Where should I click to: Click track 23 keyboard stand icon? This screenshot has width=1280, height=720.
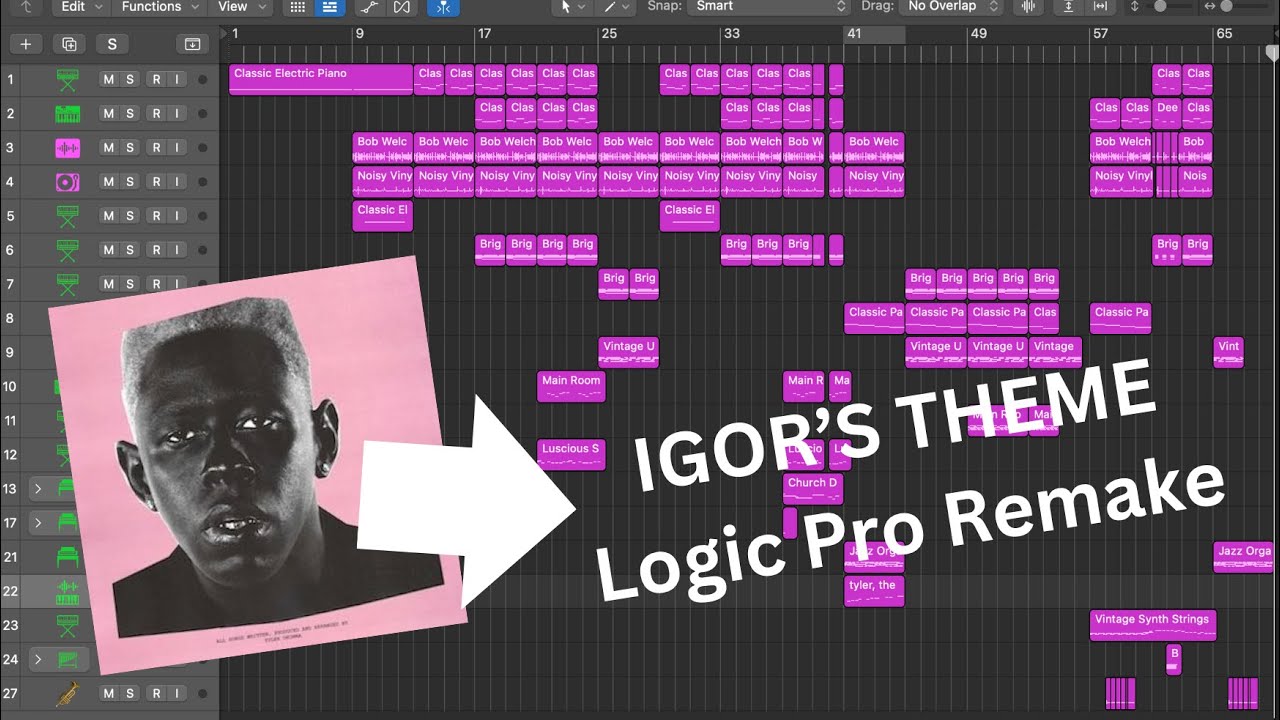click(67, 625)
